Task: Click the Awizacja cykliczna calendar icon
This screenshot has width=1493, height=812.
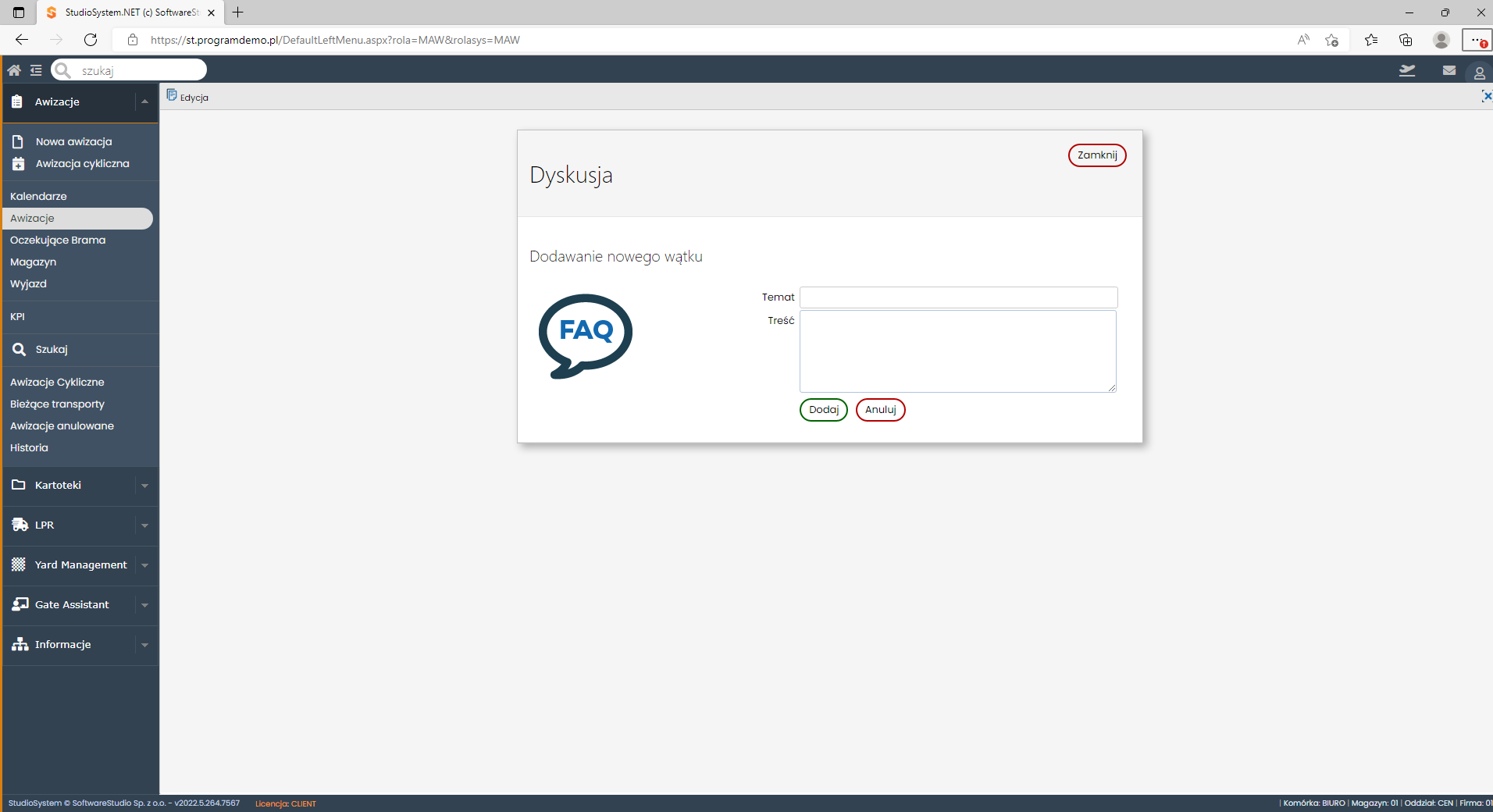Action: (x=18, y=163)
